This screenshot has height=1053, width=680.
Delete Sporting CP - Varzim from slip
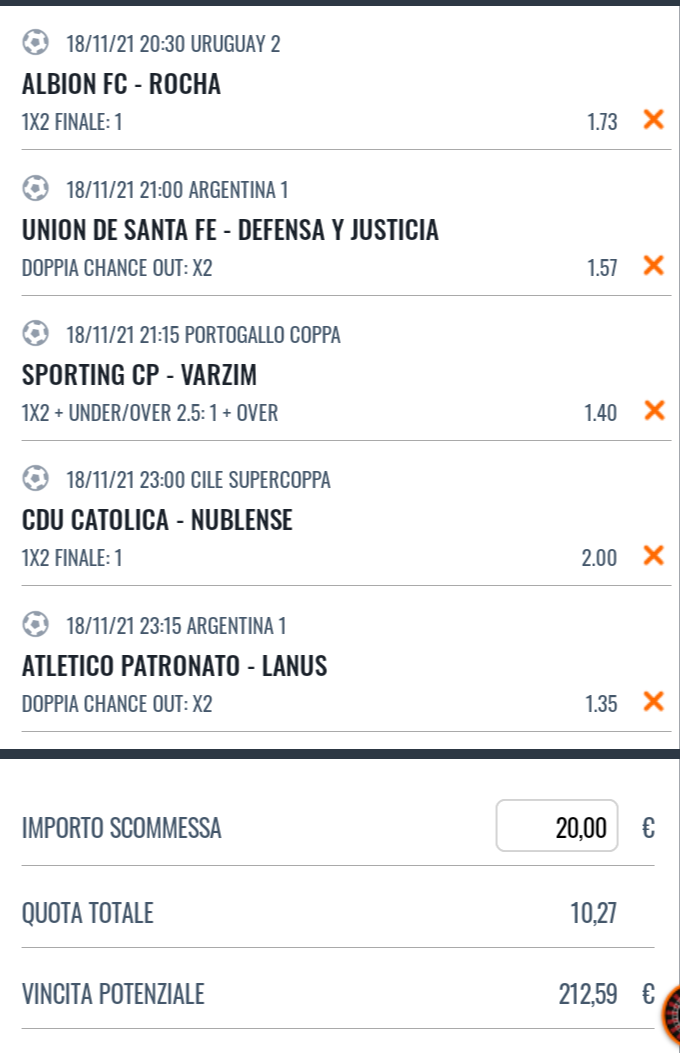point(653,410)
